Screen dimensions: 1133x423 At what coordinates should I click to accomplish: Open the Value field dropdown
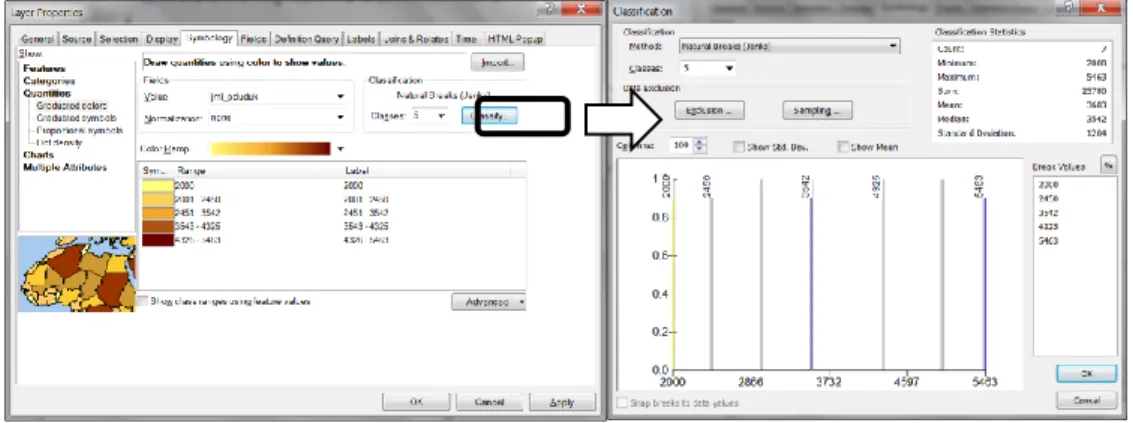pyautogui.click(x=340, y=97)
